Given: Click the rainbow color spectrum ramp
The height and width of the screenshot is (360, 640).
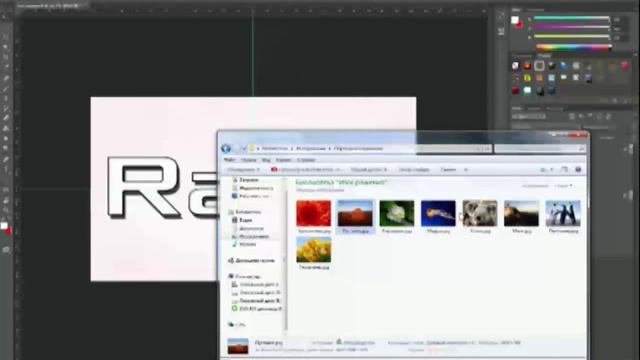Looking at the screenshot, I should tap(573, 47).
